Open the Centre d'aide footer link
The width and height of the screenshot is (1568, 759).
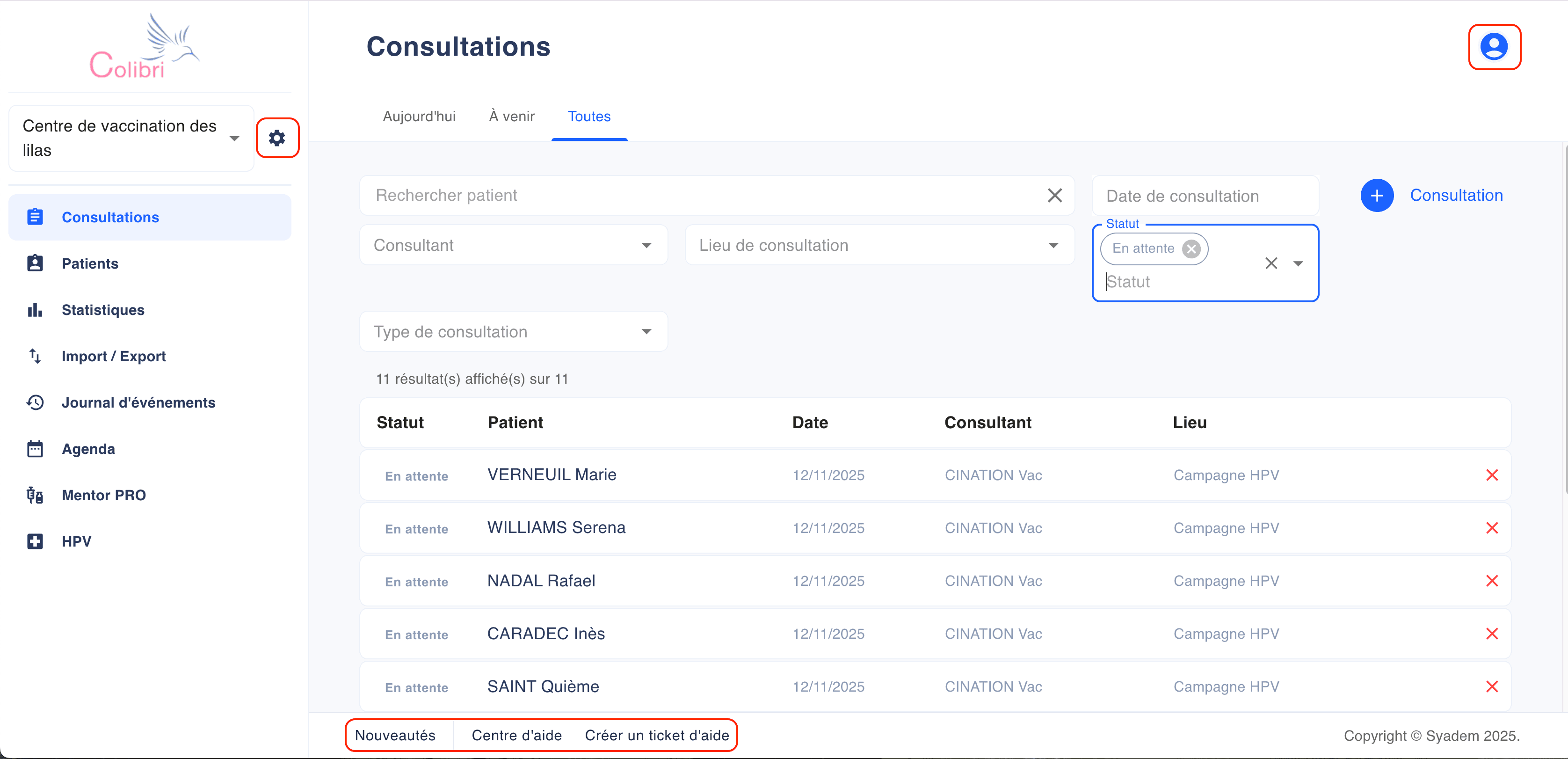517,735
